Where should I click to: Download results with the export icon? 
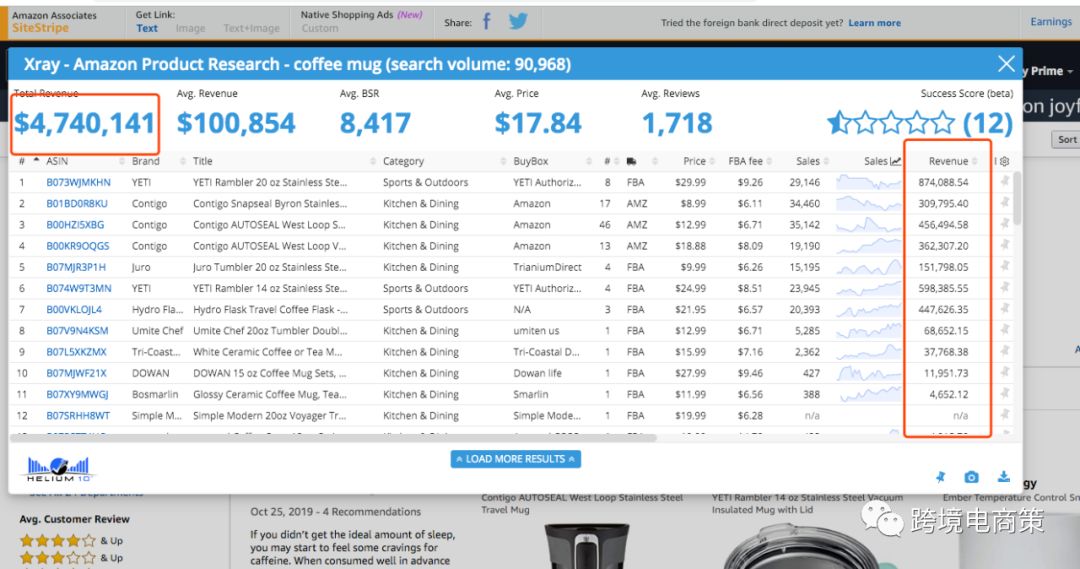[1004, 477]
